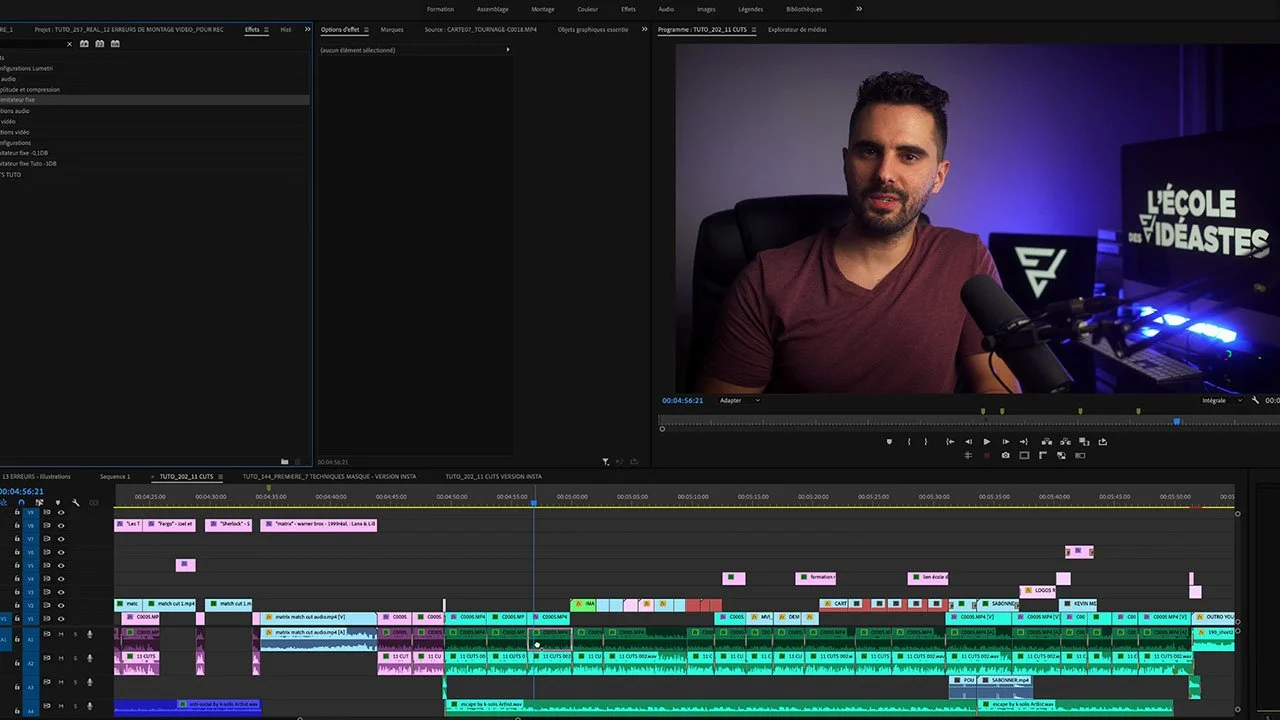Image resolution: width=1280 pixels, height=720 pixels.
Task: Select Objets graphiques essentiels tab
Action: coord(593,30)
